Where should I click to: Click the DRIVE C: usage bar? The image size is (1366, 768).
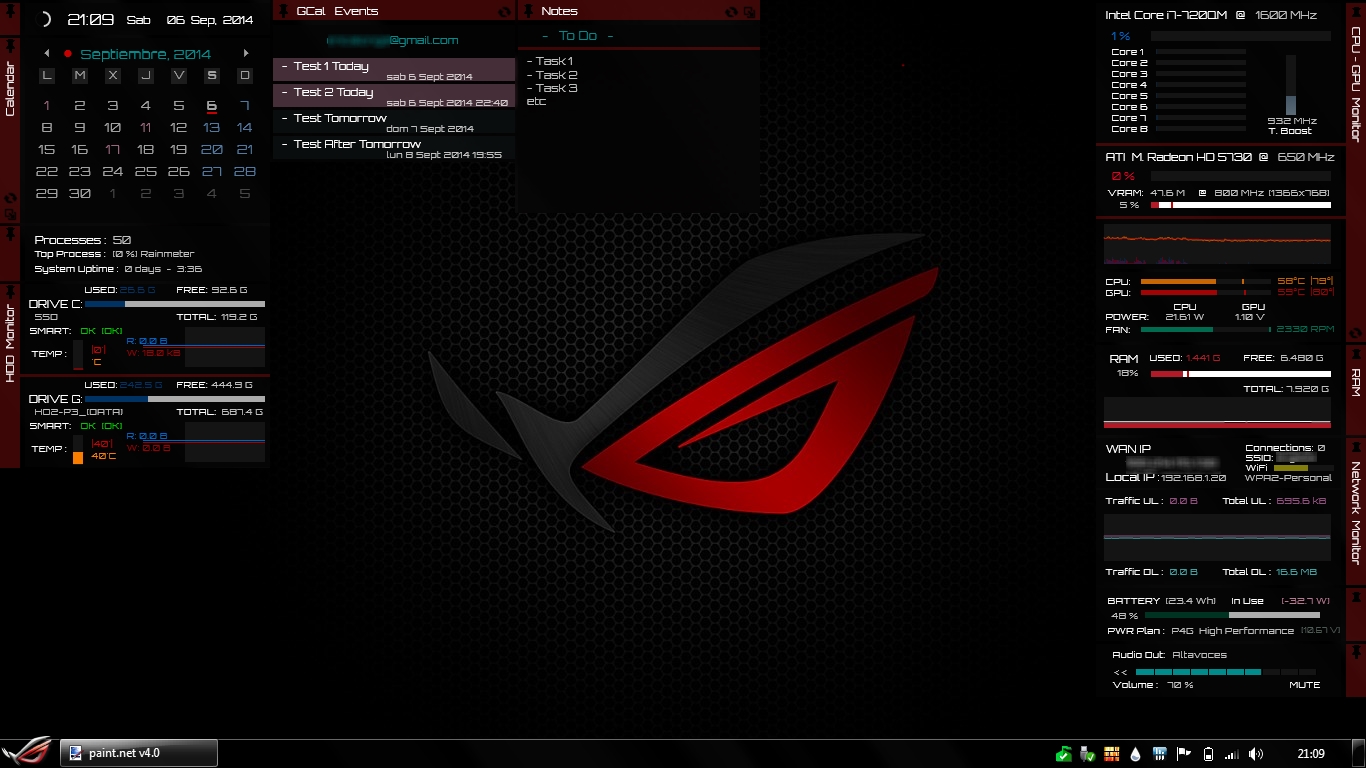pyautogui.click(x=175, y=304)
